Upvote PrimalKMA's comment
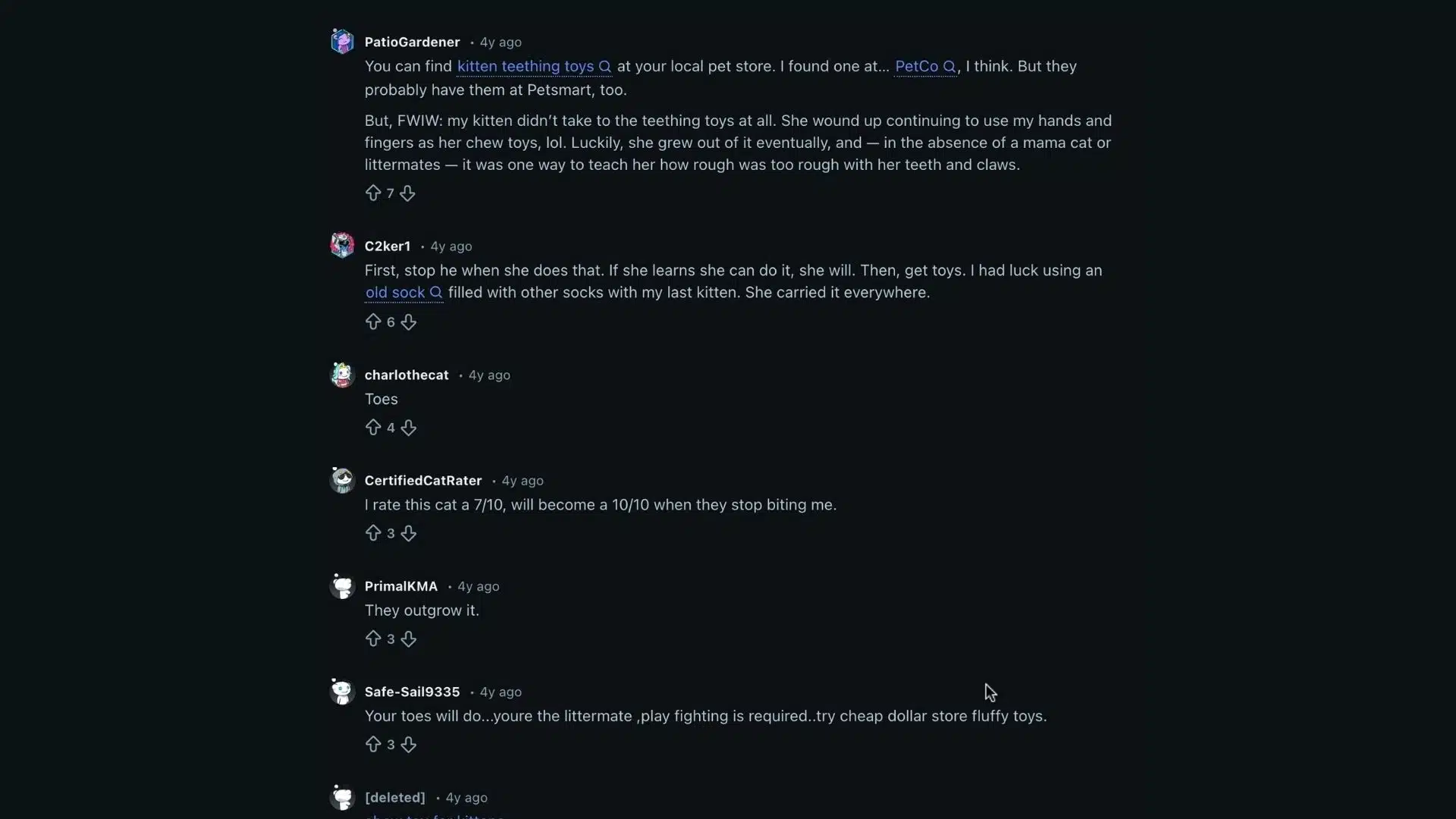Viewport: 1456px width, 819px height. pyautogui.click(x=372, y=639)
